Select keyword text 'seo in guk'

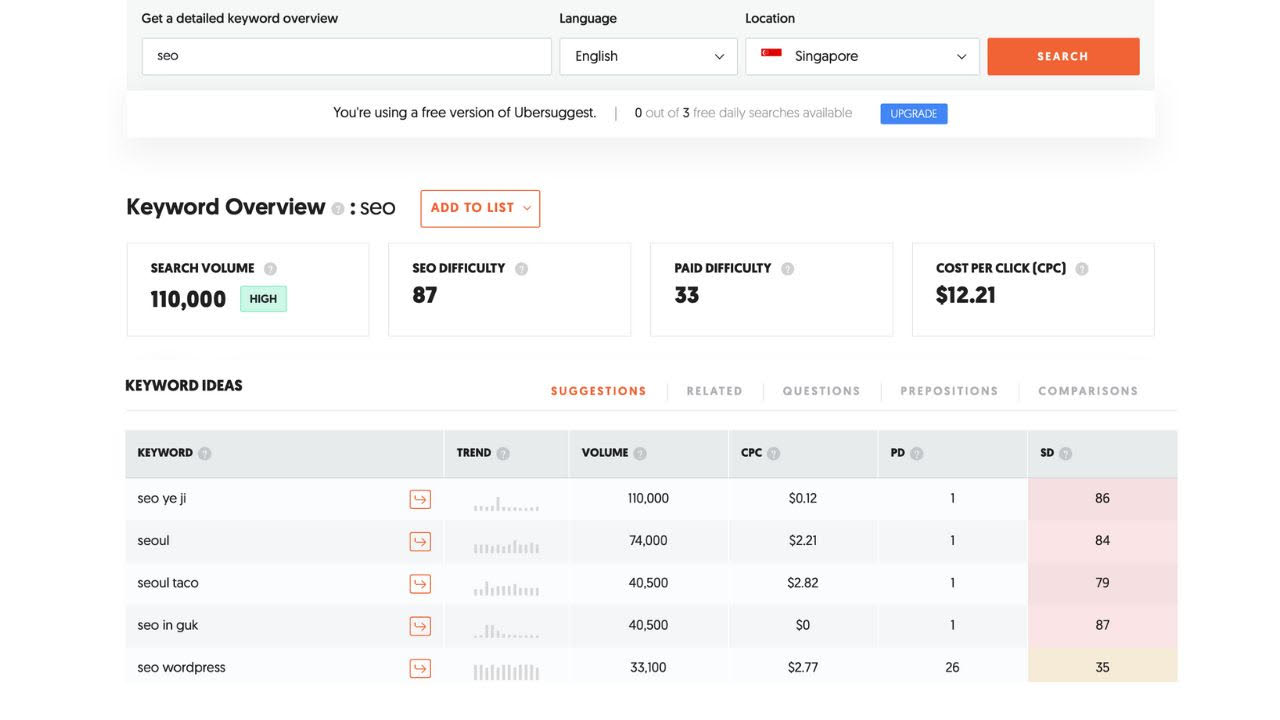(x=168, y=626)
